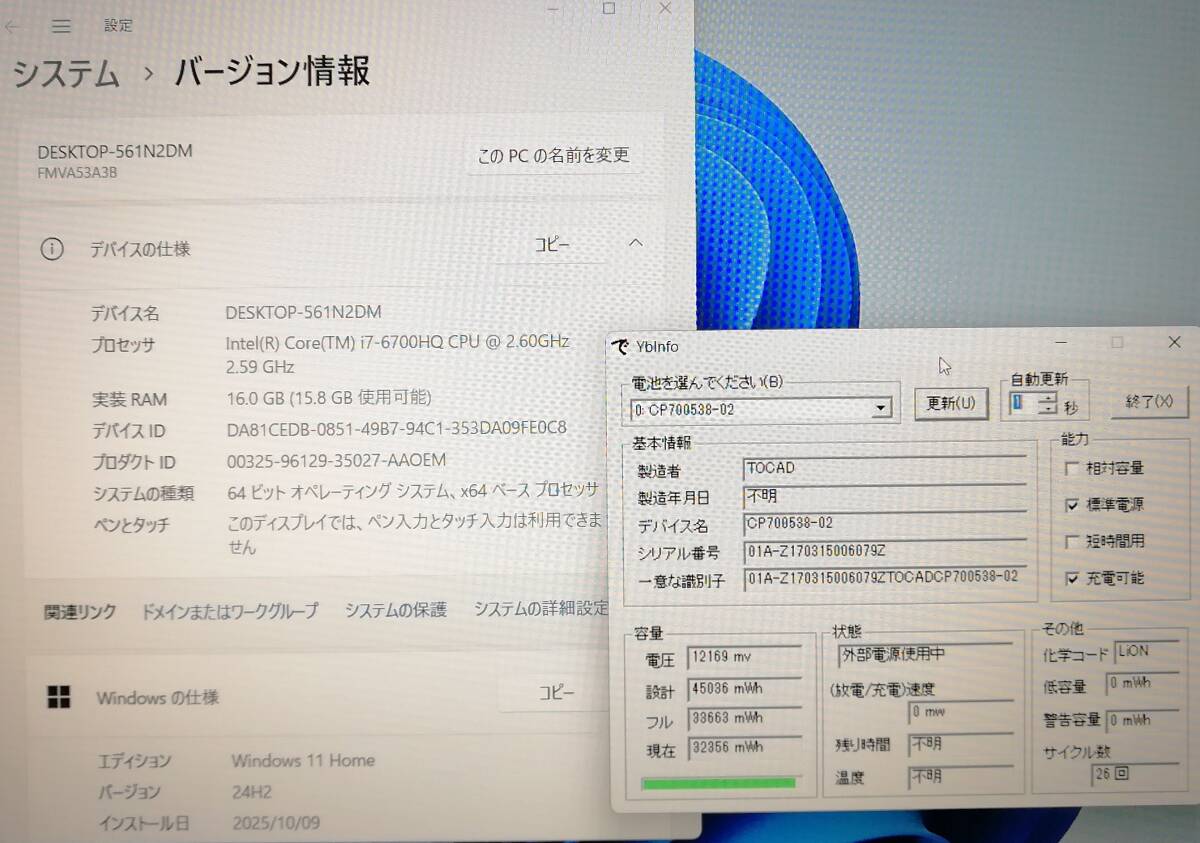Increase the 自動更新 interval with the up arrow

point(1047,397)
